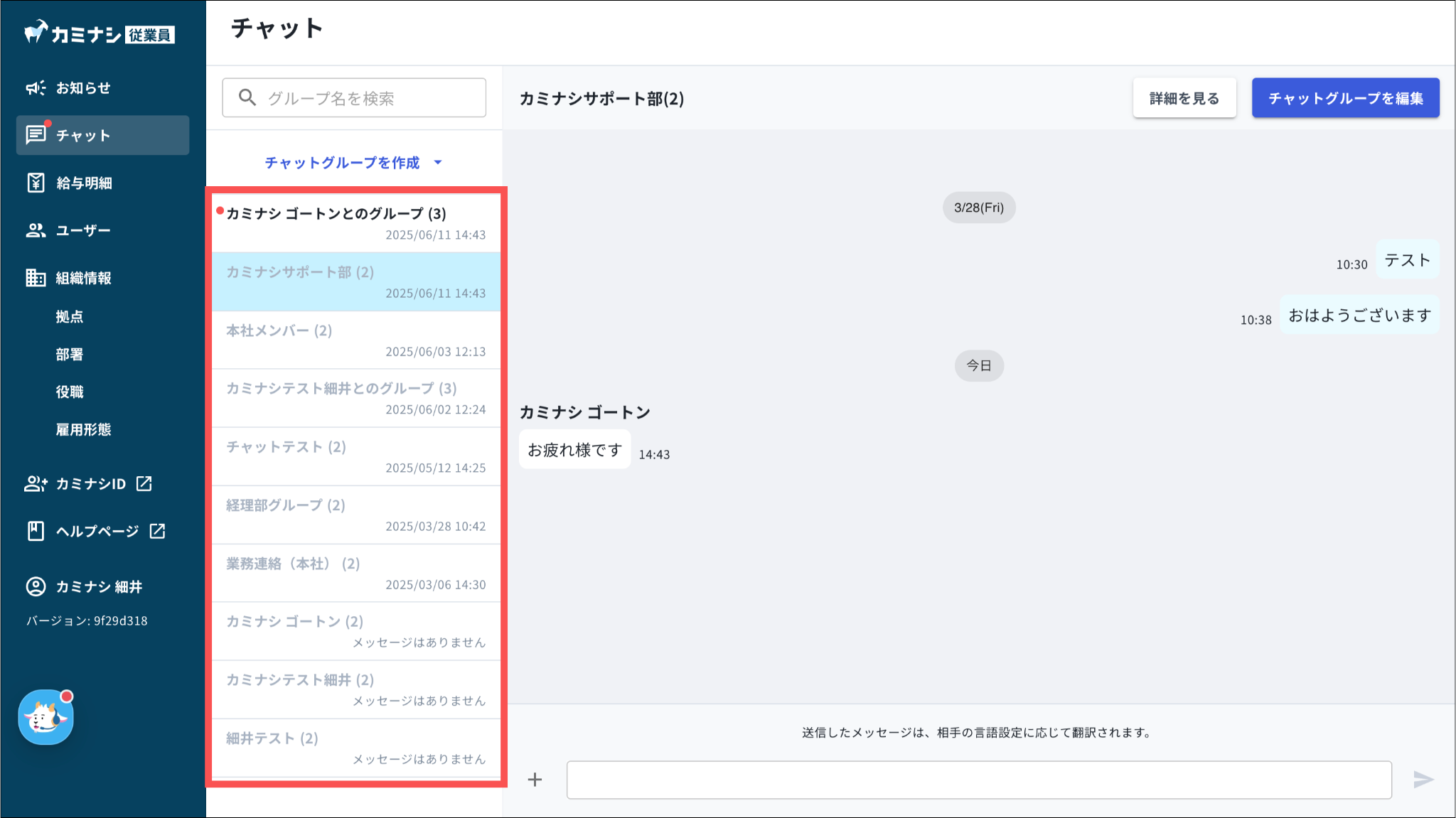This screenshot has height=818, width=1456.
Task: Click the 詳細を見る button
Action: 1184,98
